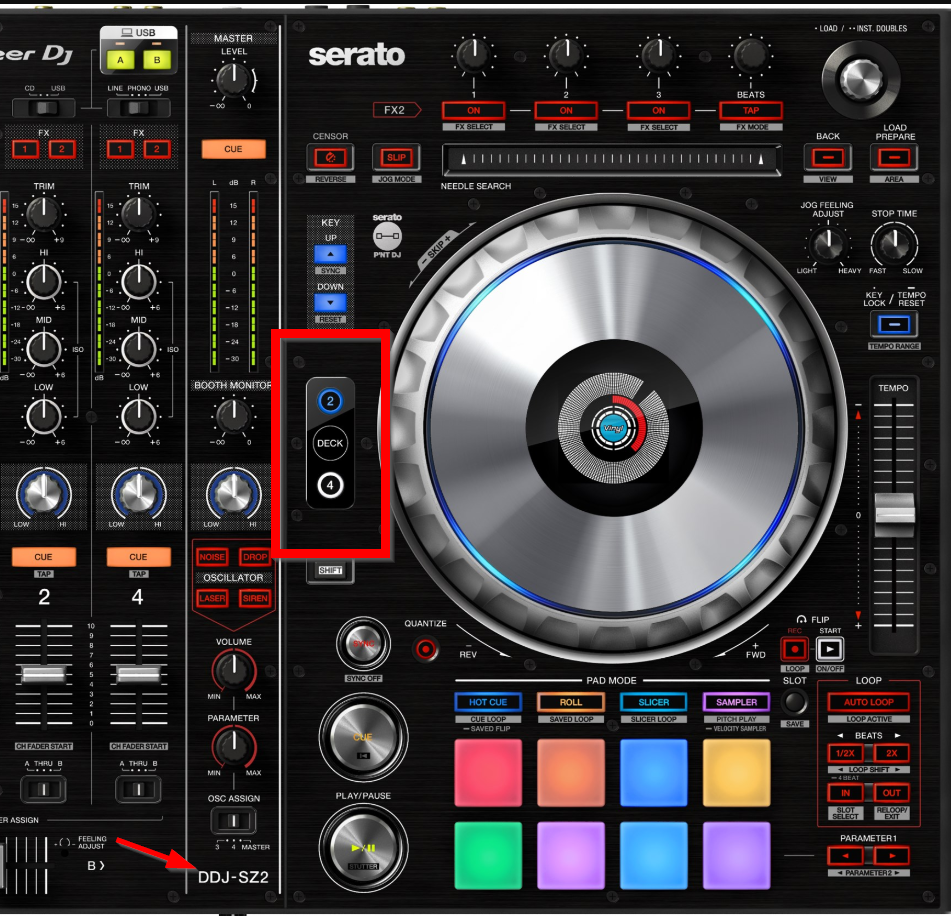
Task: Select HOT CUE pad mode
Action: (488, 702)
